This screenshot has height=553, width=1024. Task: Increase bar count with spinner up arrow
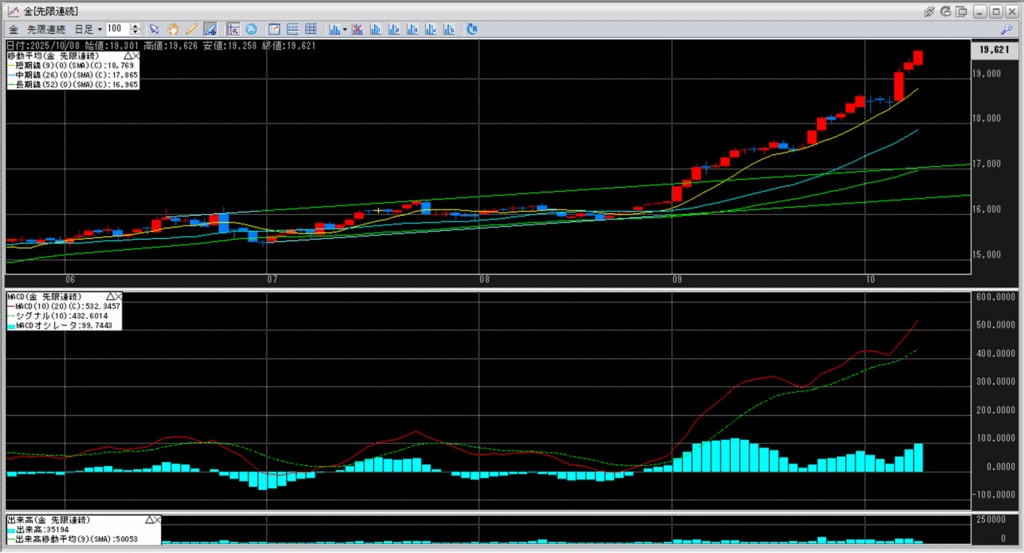point(135,26)
